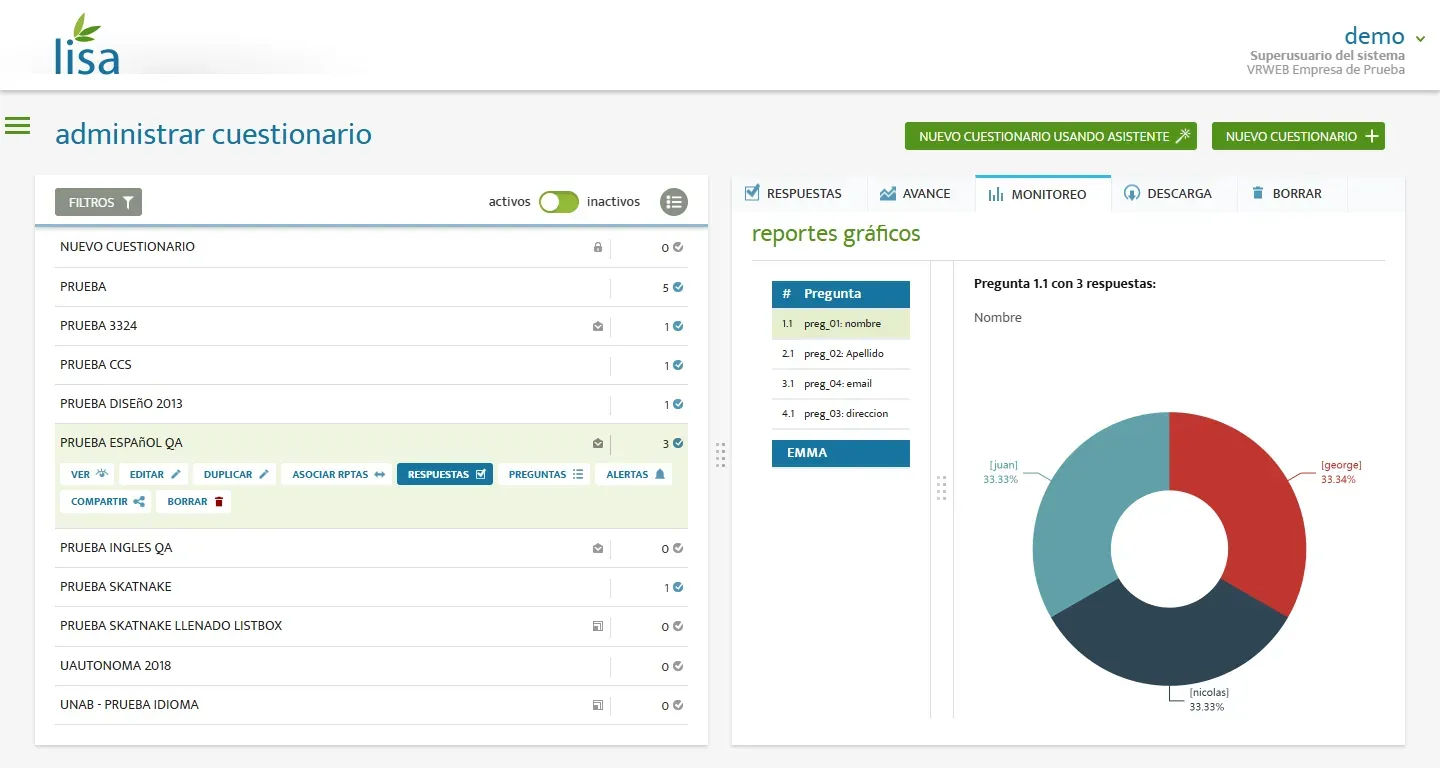Click check icon of UAUTONOMA 2018 row
The width and height of the screenshot is (1440, 768).
point(678,666)
